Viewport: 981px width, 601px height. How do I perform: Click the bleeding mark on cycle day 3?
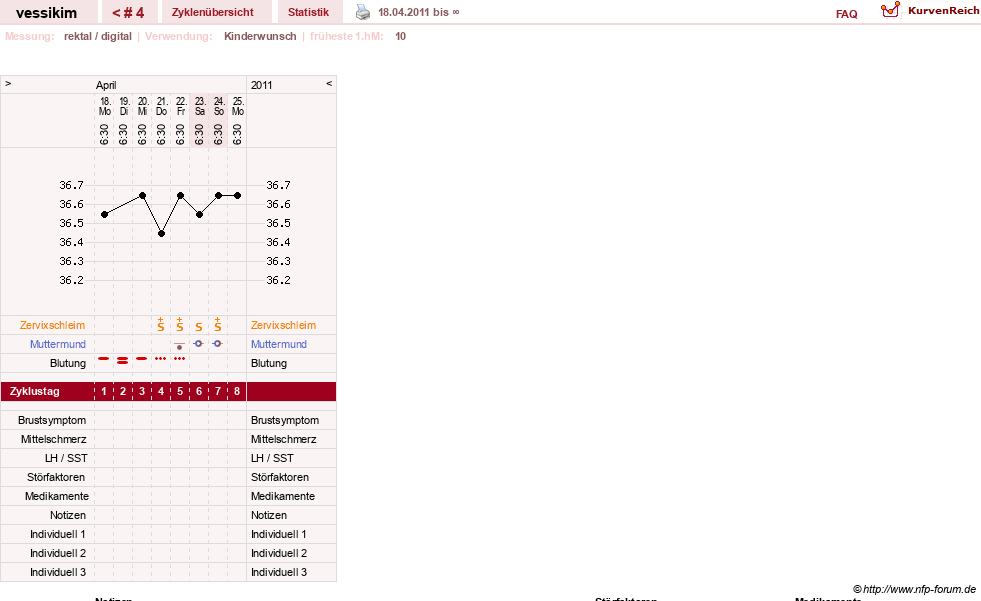(x=142, y=358)
